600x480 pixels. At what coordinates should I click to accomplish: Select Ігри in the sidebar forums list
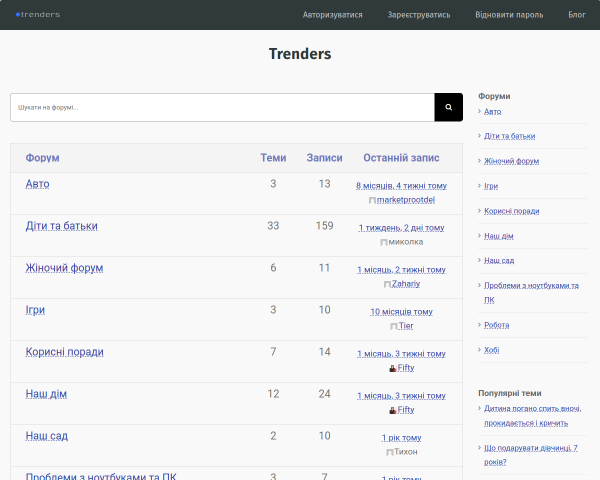coord(491,186)
